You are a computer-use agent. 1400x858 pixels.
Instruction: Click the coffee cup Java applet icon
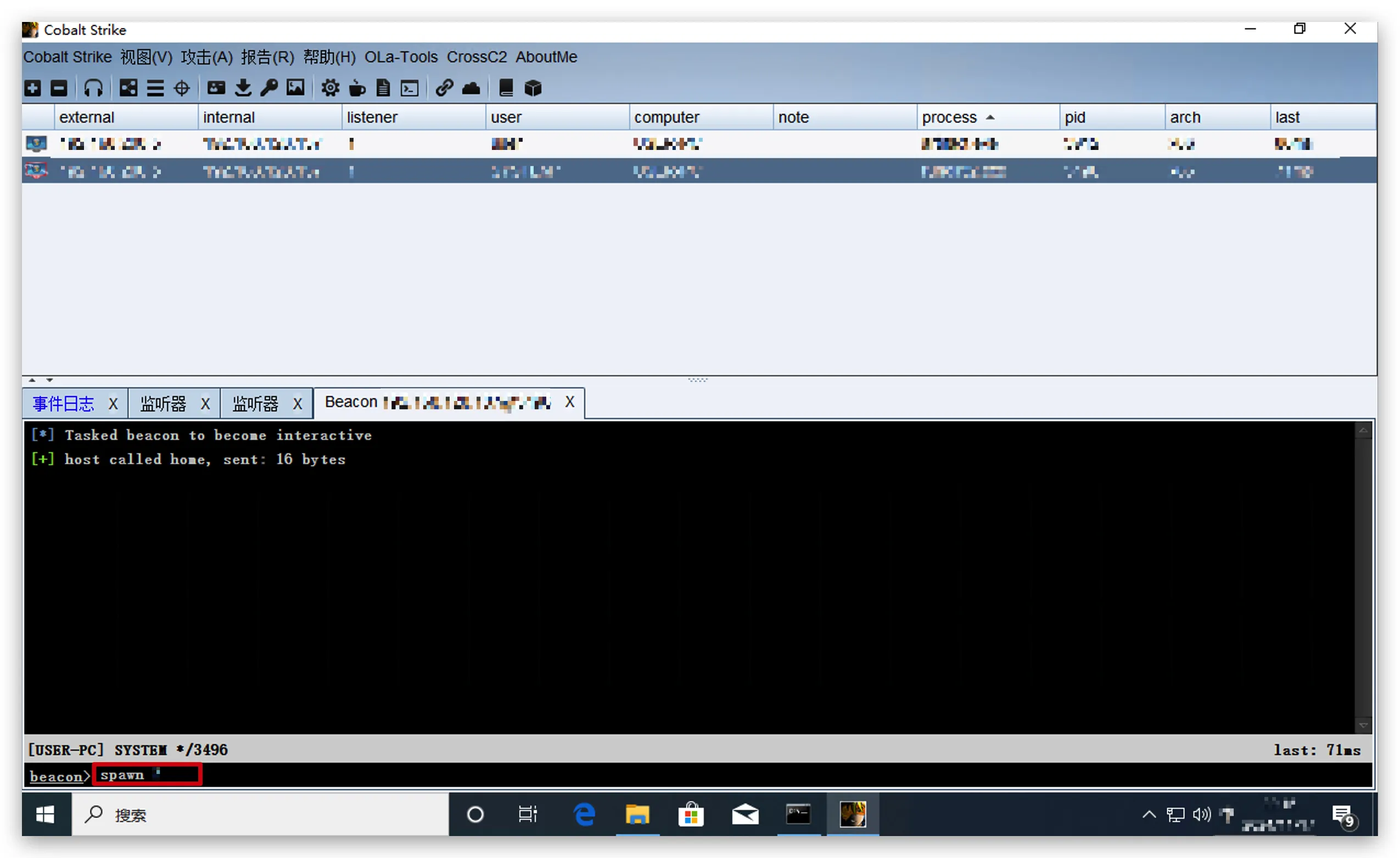tap(357, 88)
